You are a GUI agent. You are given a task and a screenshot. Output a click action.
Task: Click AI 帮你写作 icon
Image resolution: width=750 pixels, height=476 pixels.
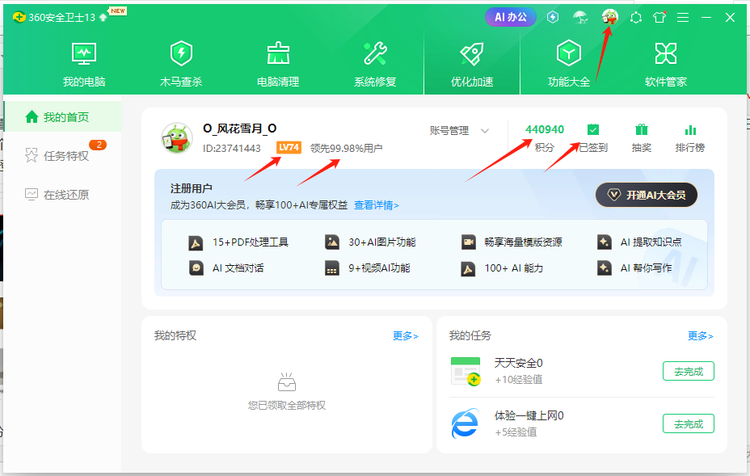(604, 268)
